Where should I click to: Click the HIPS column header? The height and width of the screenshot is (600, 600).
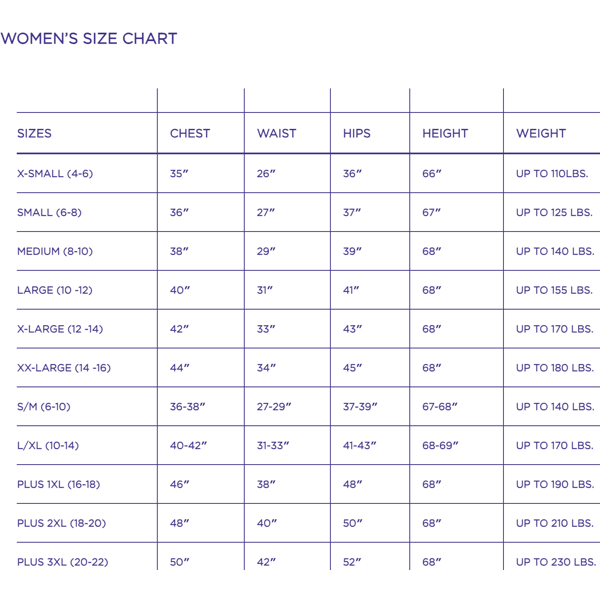pyautogui.click(x=357, y=133)
